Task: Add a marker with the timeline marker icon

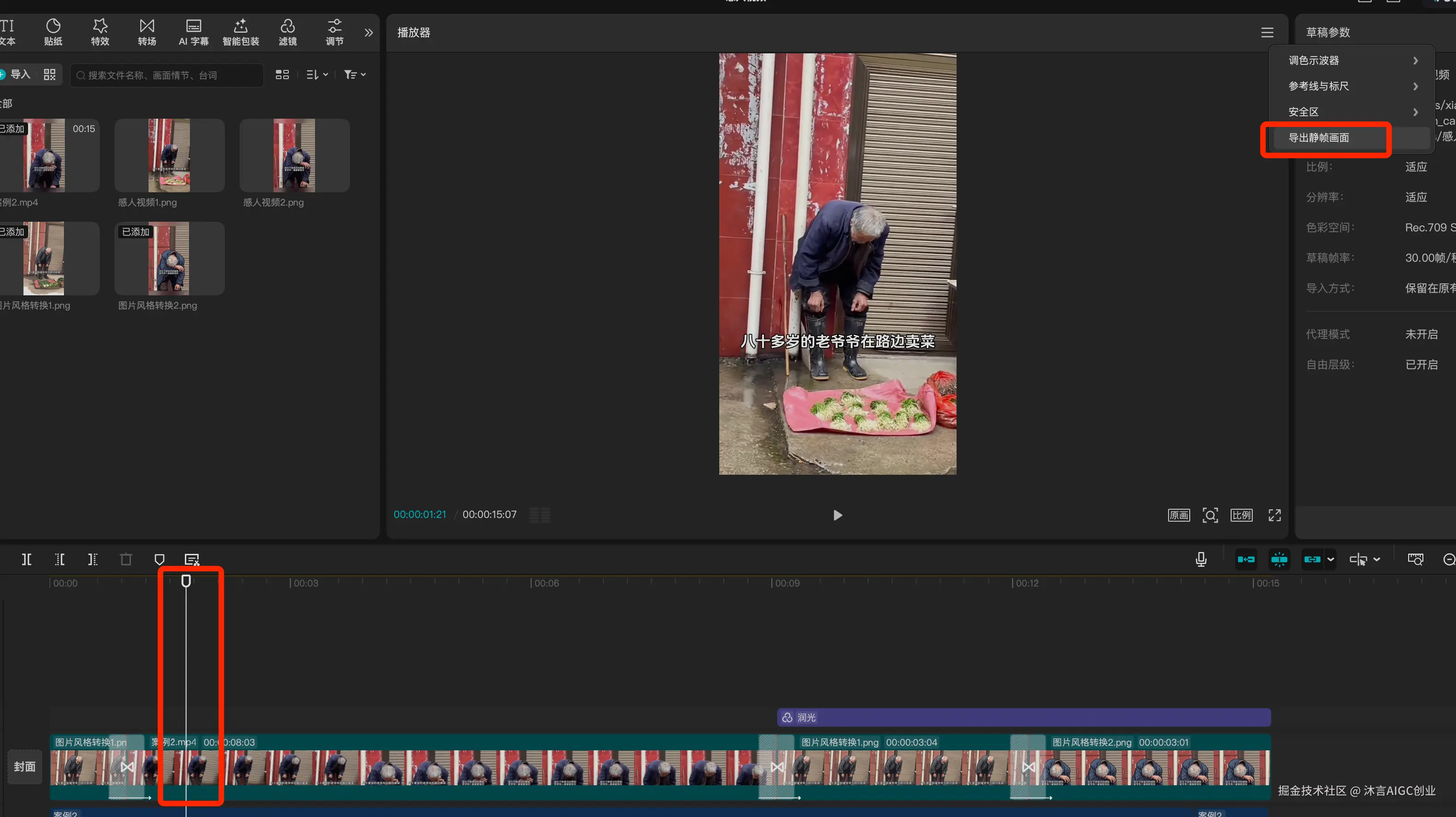Action: (160, 559)
